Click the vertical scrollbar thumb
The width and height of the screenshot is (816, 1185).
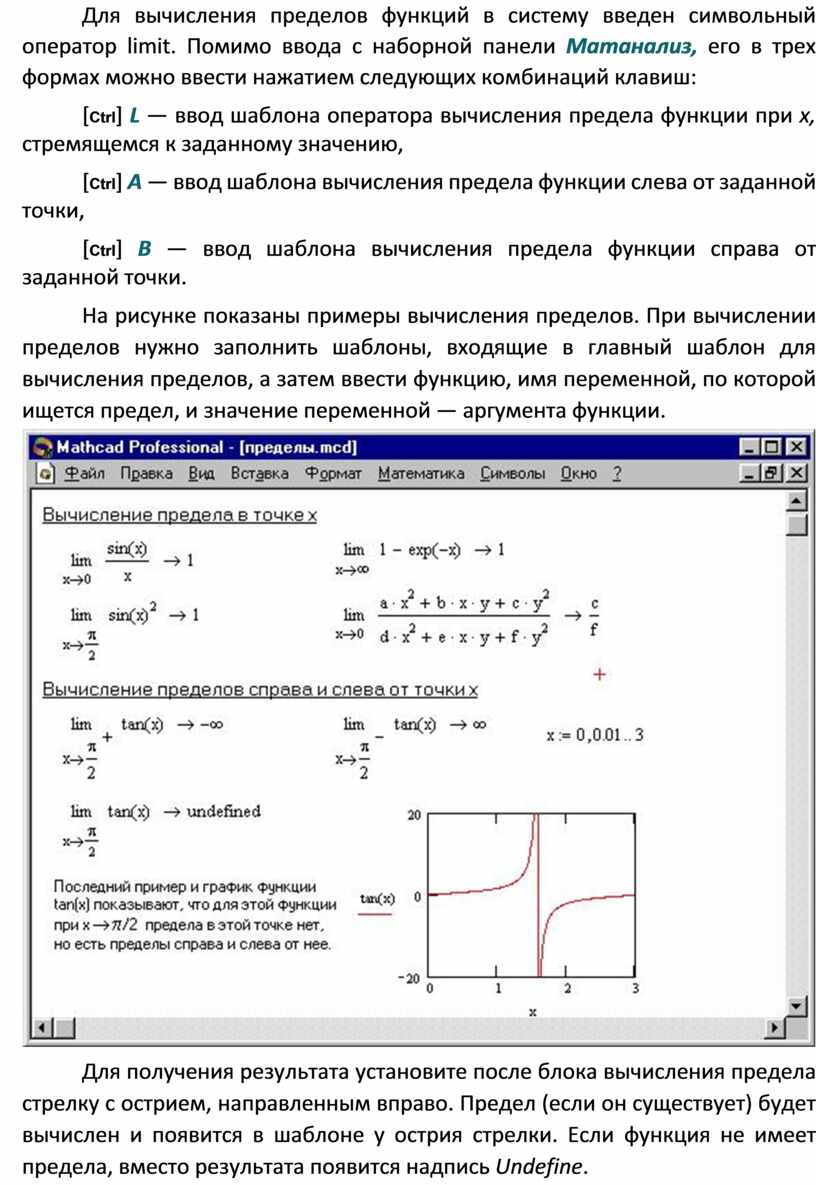tap(796, 524)
